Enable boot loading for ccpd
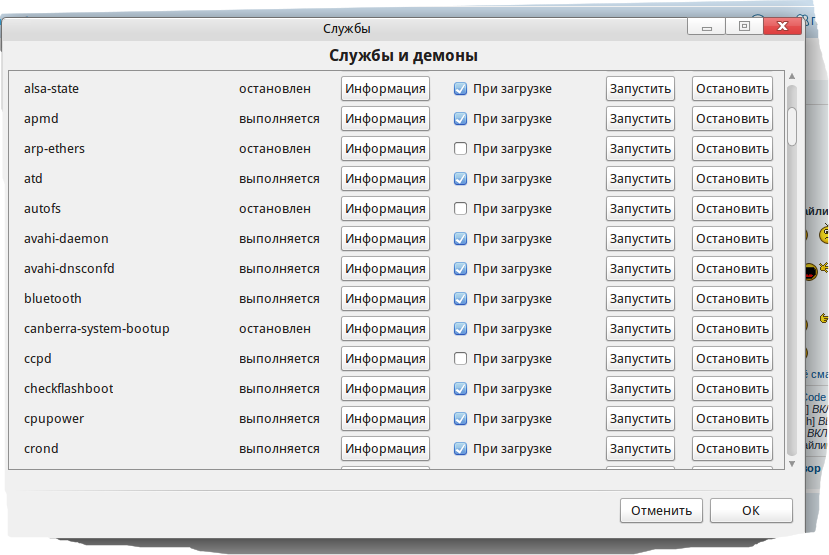 click(460, 359)
